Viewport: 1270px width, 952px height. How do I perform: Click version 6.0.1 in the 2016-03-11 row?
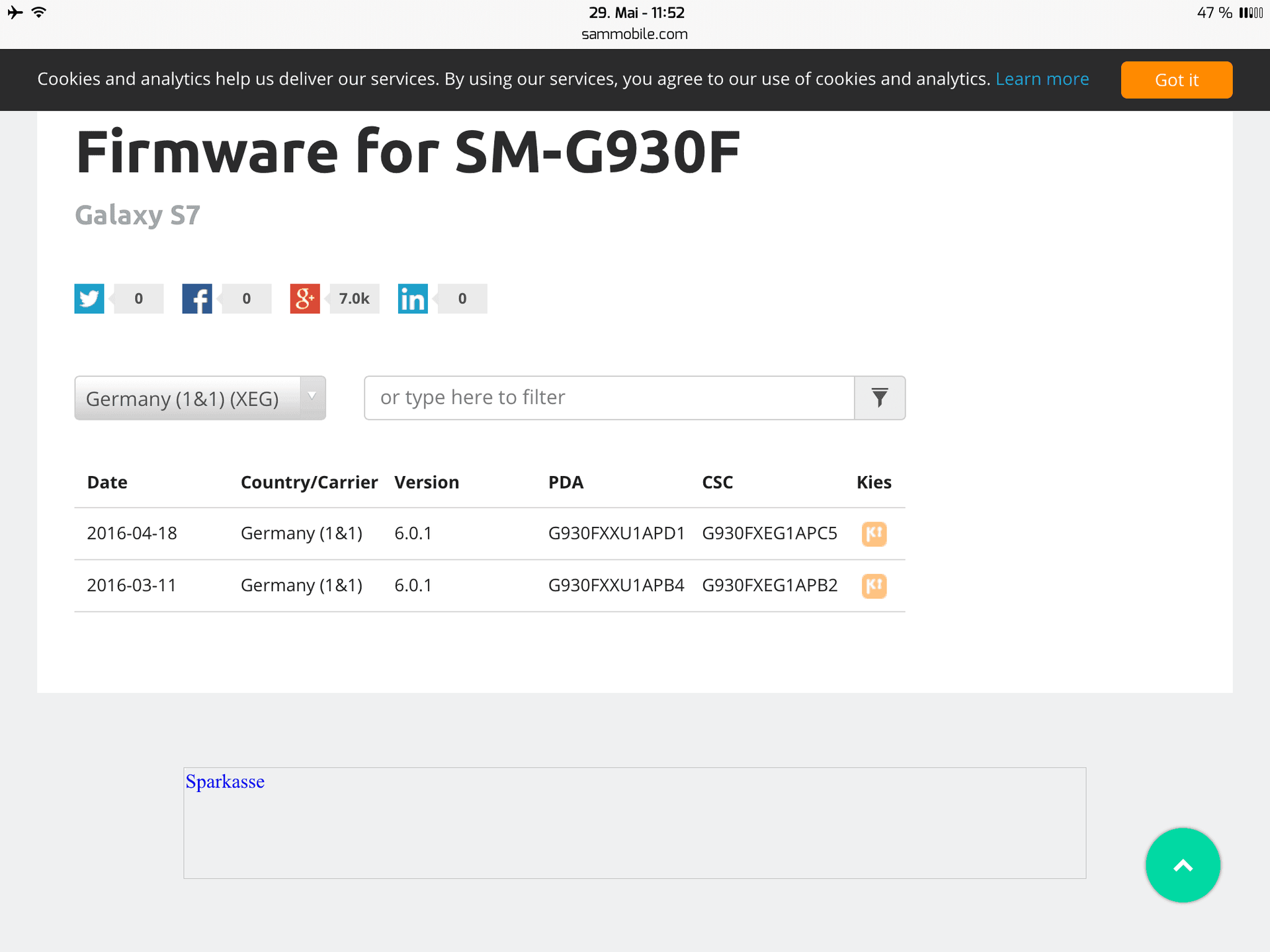point(413,586)
